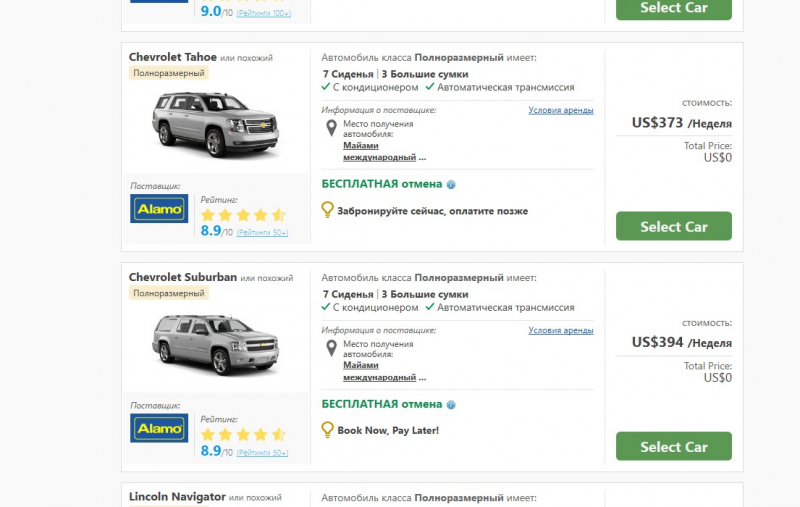Open the Suburban's Miami International pickup location link
Screen dimensions: 800x507
tap(380, 371)
